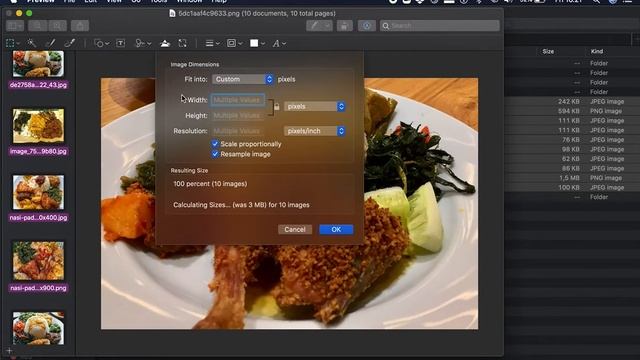This screenshot has width=640, height=360.
Task: Open the border color menu
Action: tap(234, 43)
